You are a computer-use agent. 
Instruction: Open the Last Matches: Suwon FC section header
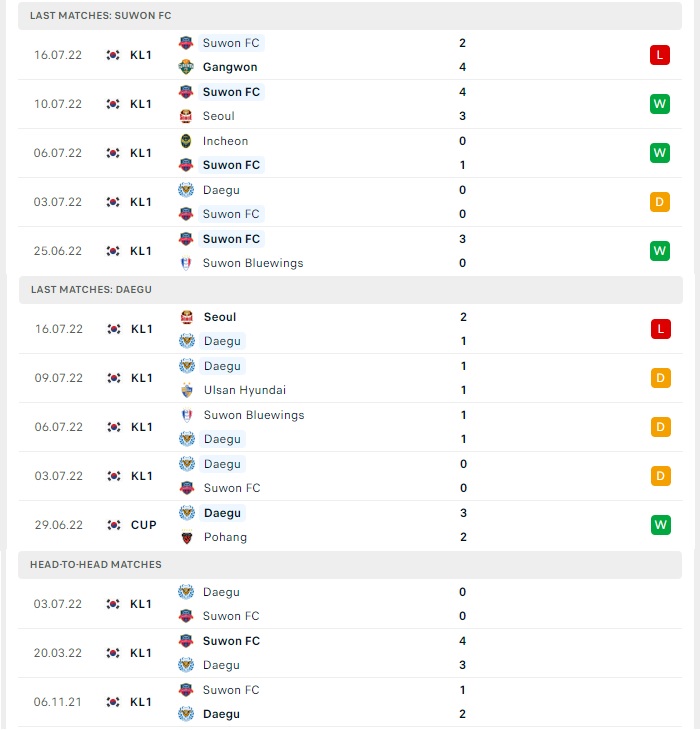point(350,16)
